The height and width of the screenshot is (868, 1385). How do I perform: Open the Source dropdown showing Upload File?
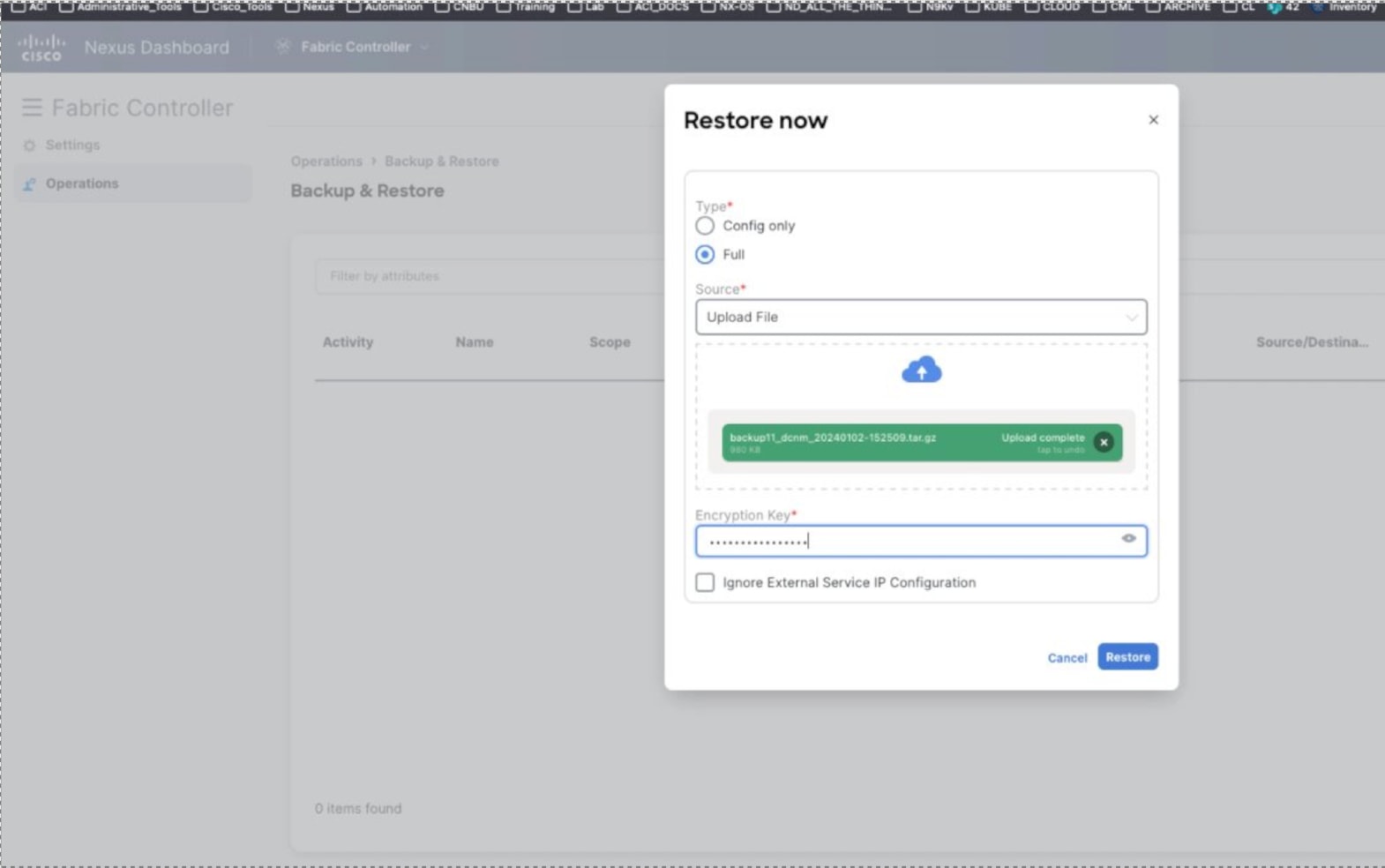tap(921, 317)
